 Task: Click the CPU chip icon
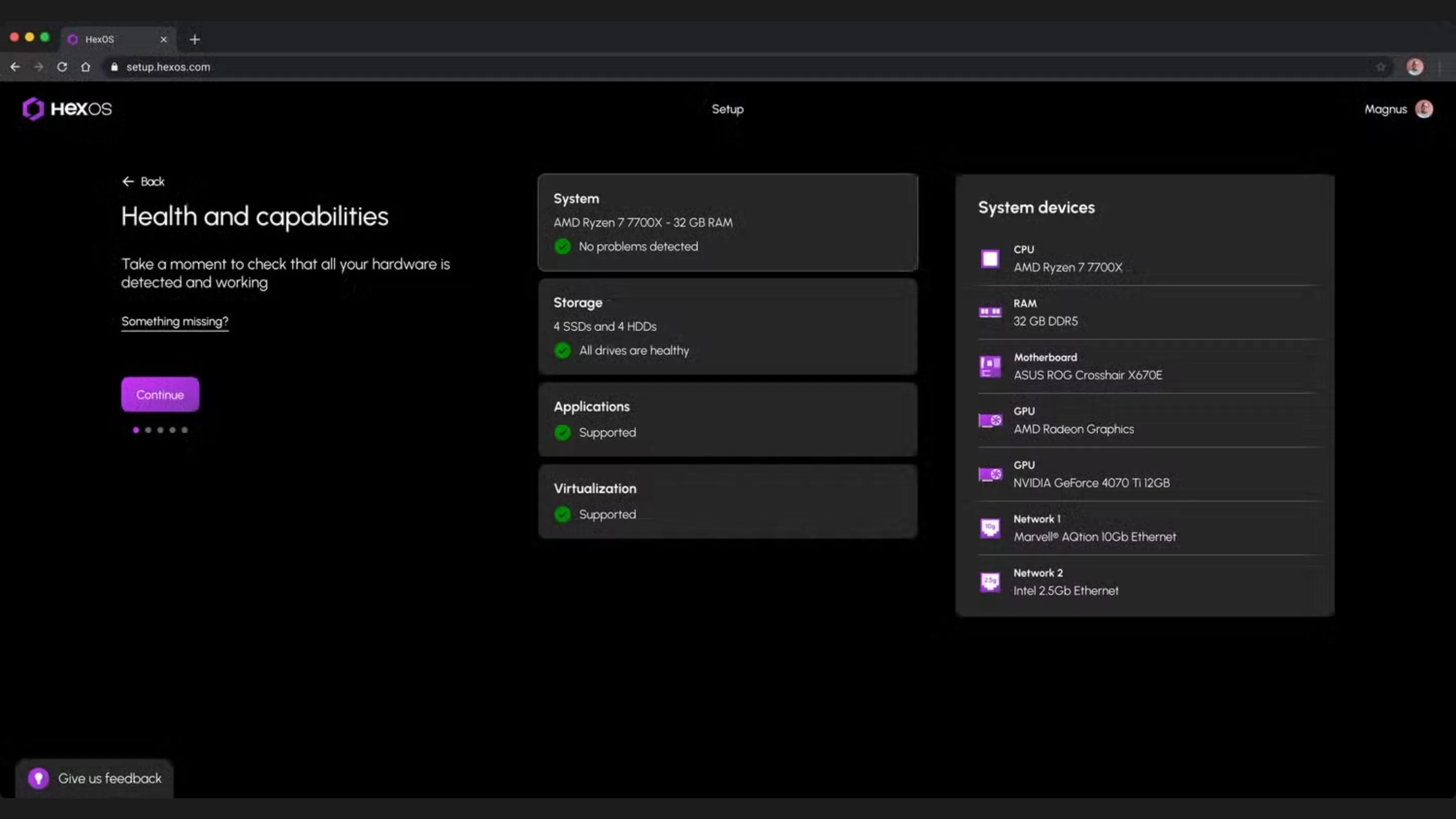point(990,259)
